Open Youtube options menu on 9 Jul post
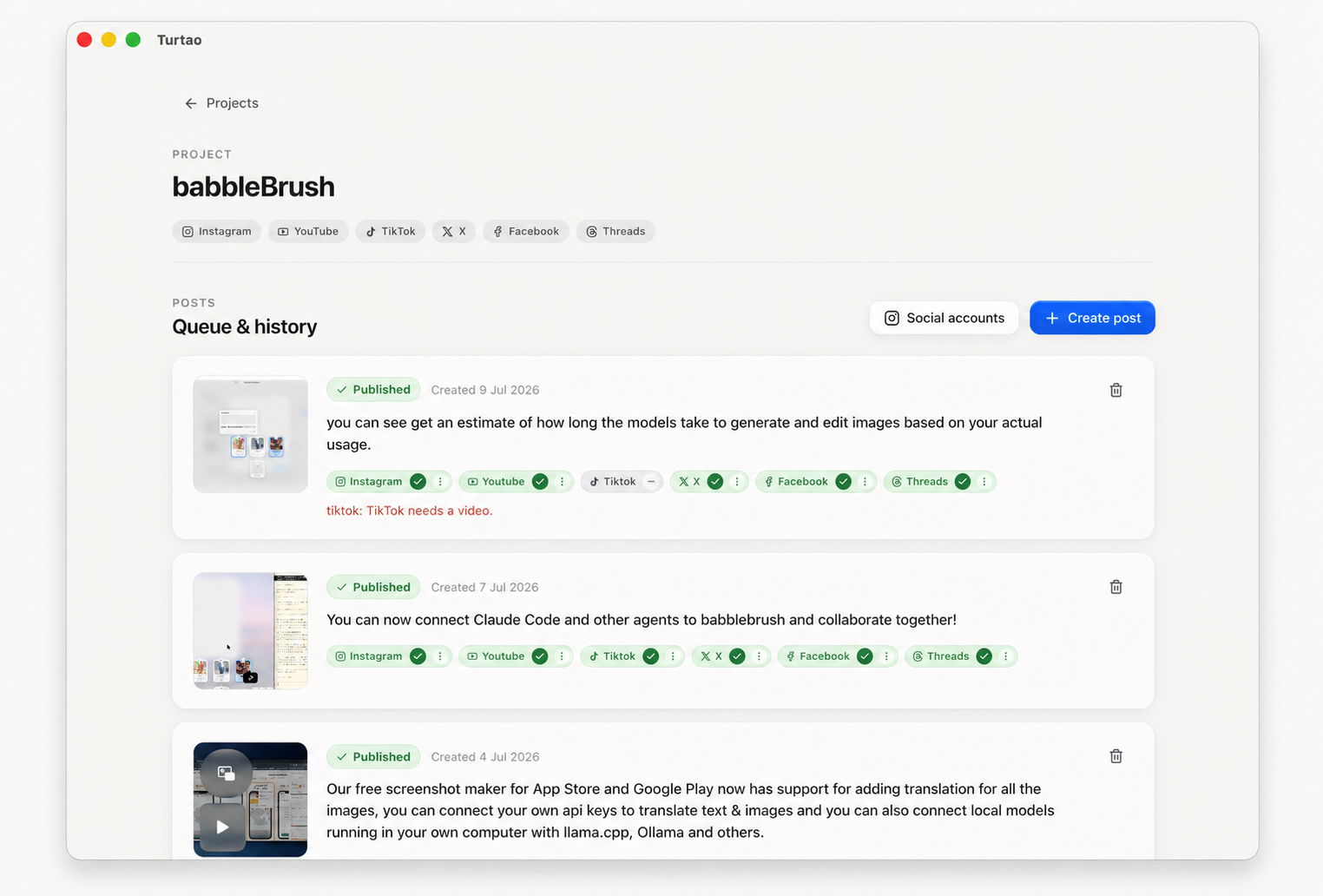This screenshot has width=1323, height=896. tap(562, 482)
